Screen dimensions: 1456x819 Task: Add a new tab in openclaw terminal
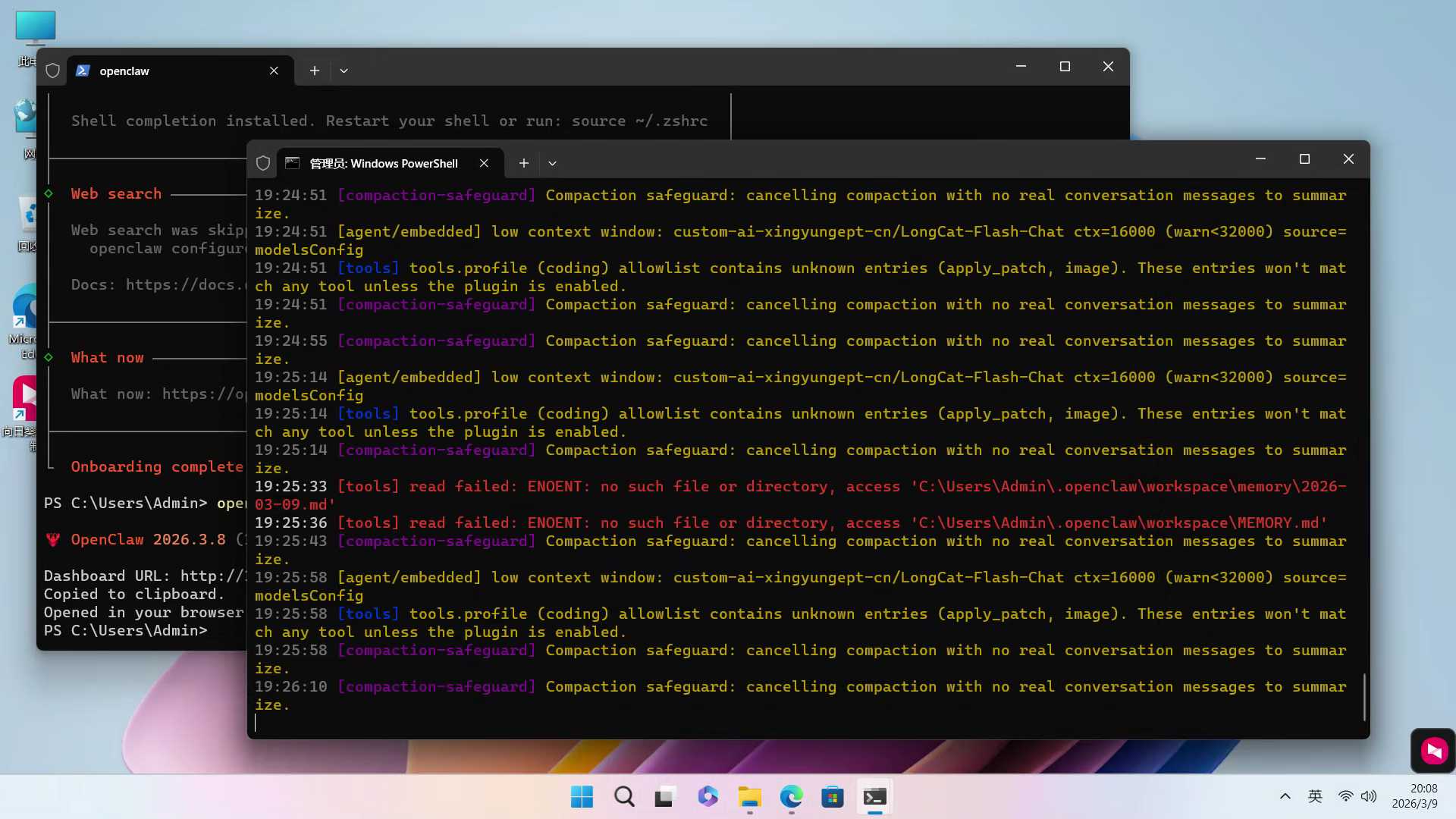314,71
